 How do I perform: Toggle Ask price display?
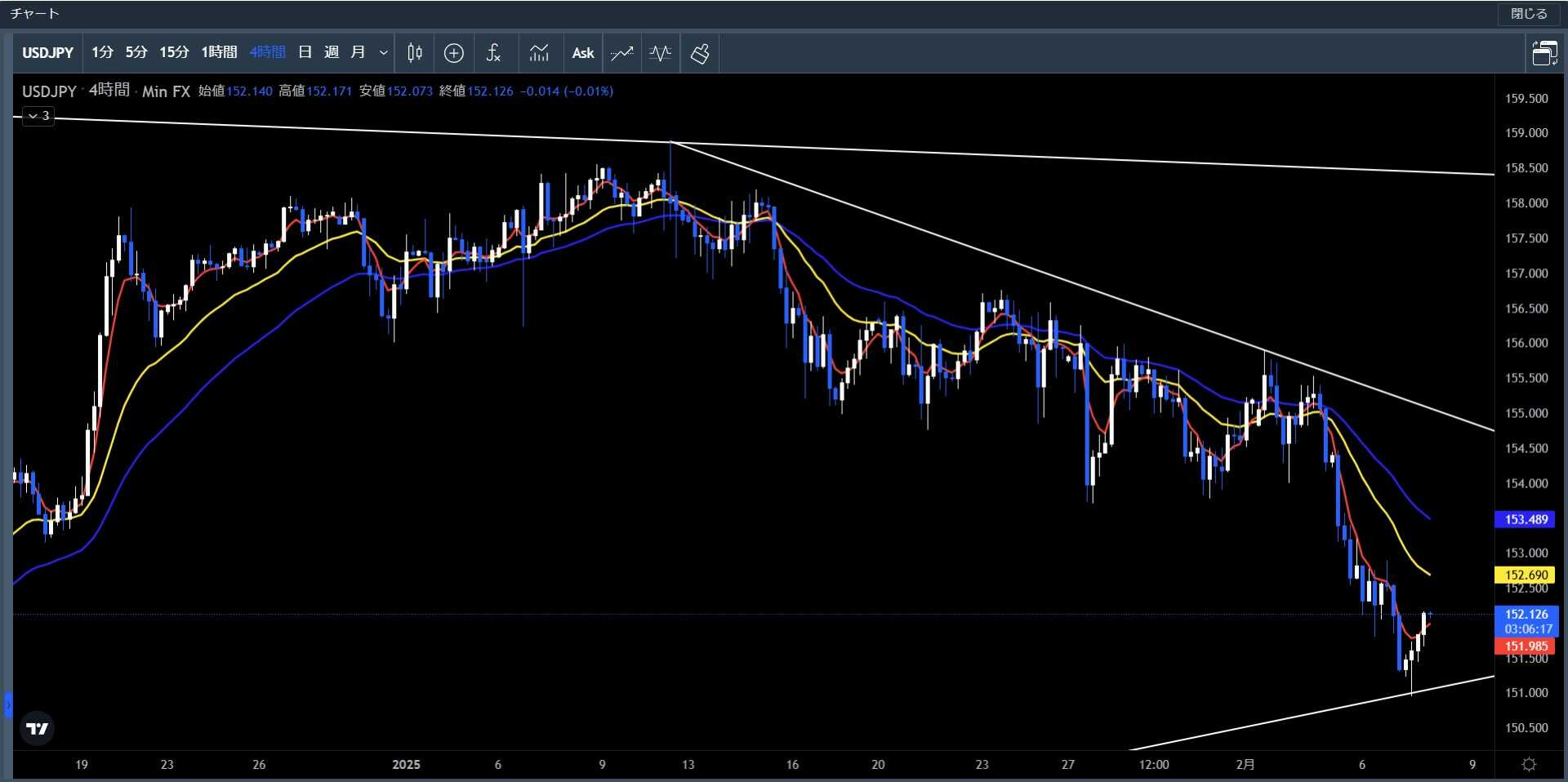[583, 53]
